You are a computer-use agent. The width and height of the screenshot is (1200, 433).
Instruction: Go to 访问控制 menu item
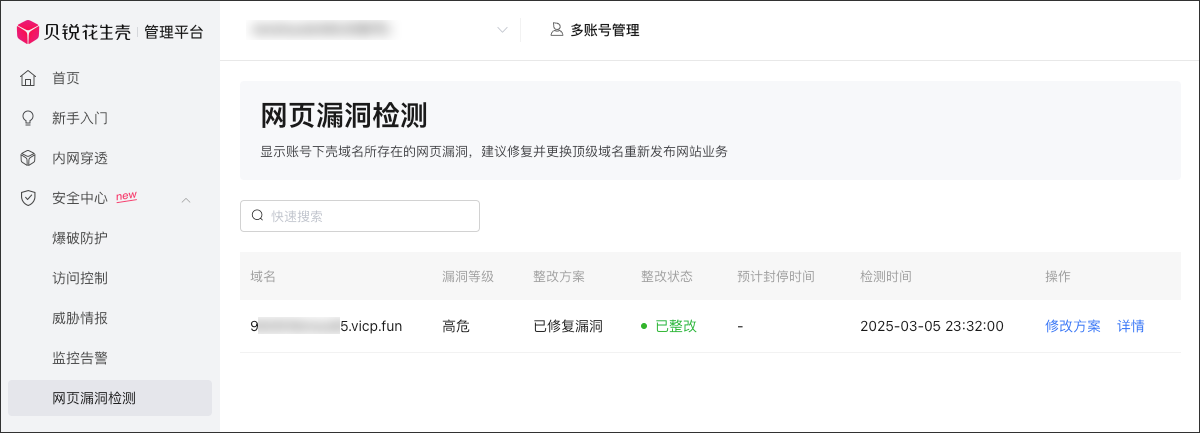(x=80, y=278)
